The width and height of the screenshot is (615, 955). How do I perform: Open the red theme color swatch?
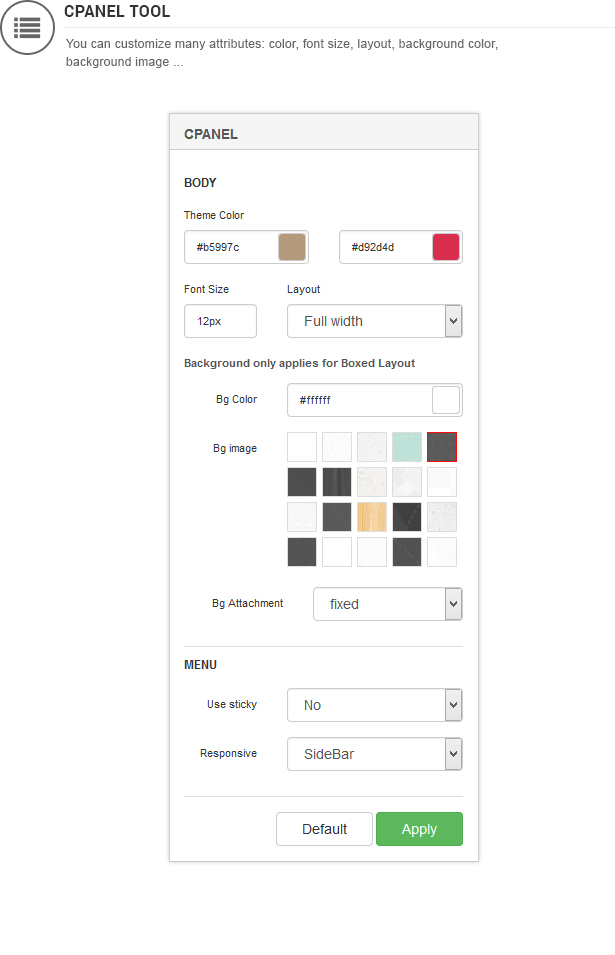click(x=446, y=247)
